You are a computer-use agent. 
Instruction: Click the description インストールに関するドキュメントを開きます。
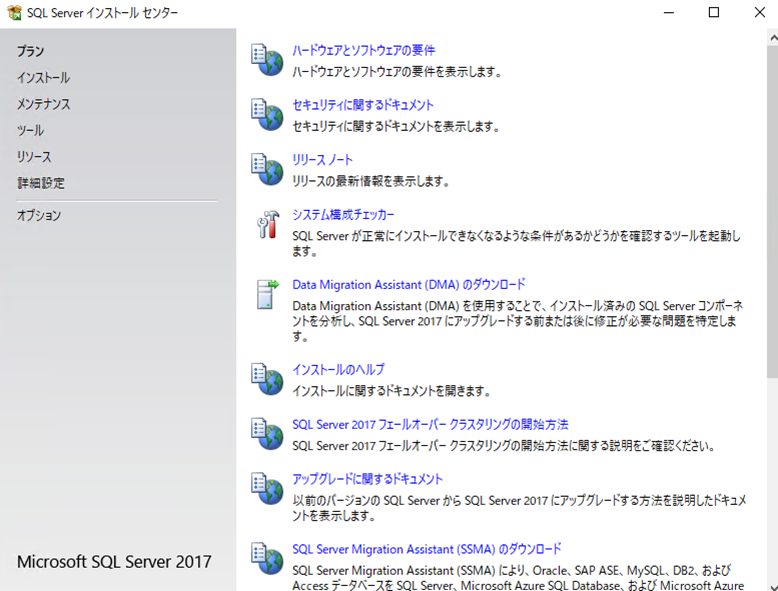point(391,391)
